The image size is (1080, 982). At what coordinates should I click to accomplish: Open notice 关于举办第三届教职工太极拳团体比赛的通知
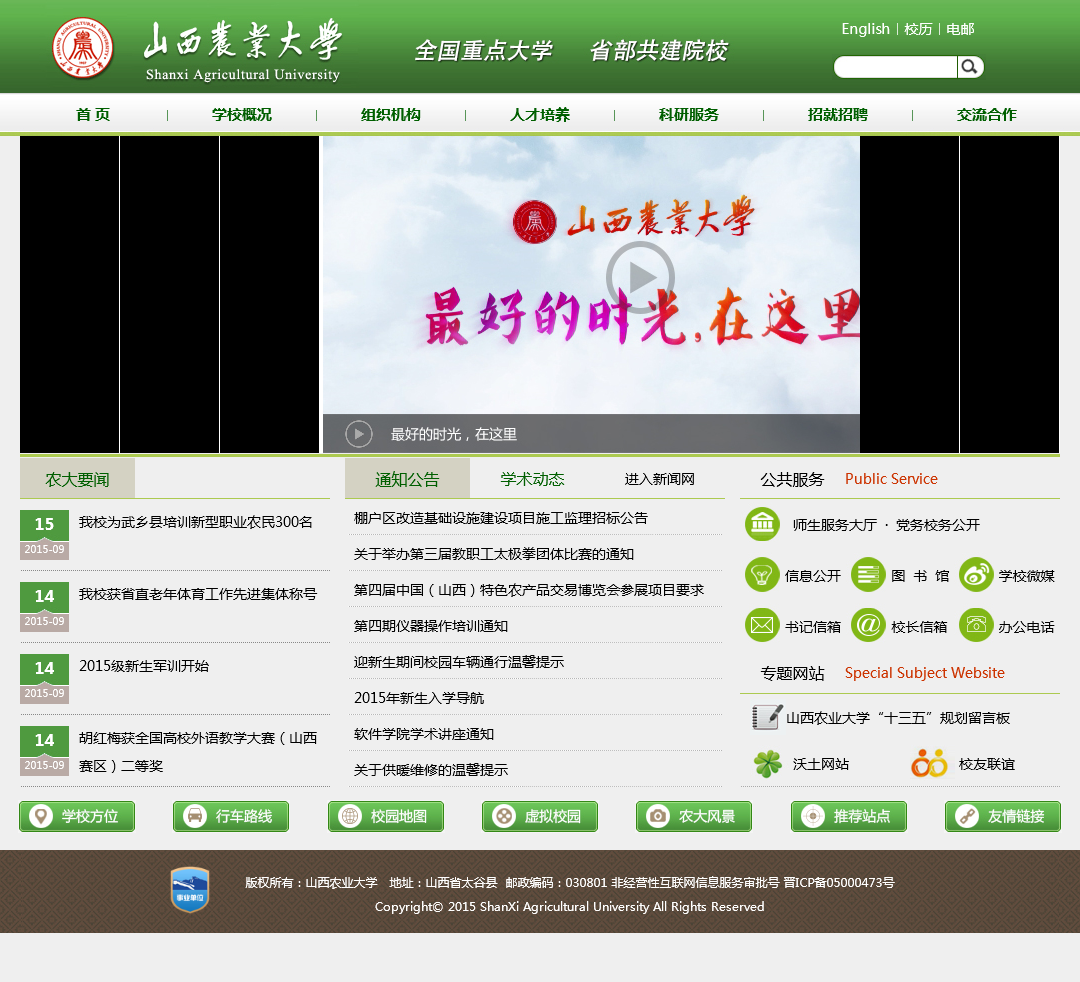point(494,554)
